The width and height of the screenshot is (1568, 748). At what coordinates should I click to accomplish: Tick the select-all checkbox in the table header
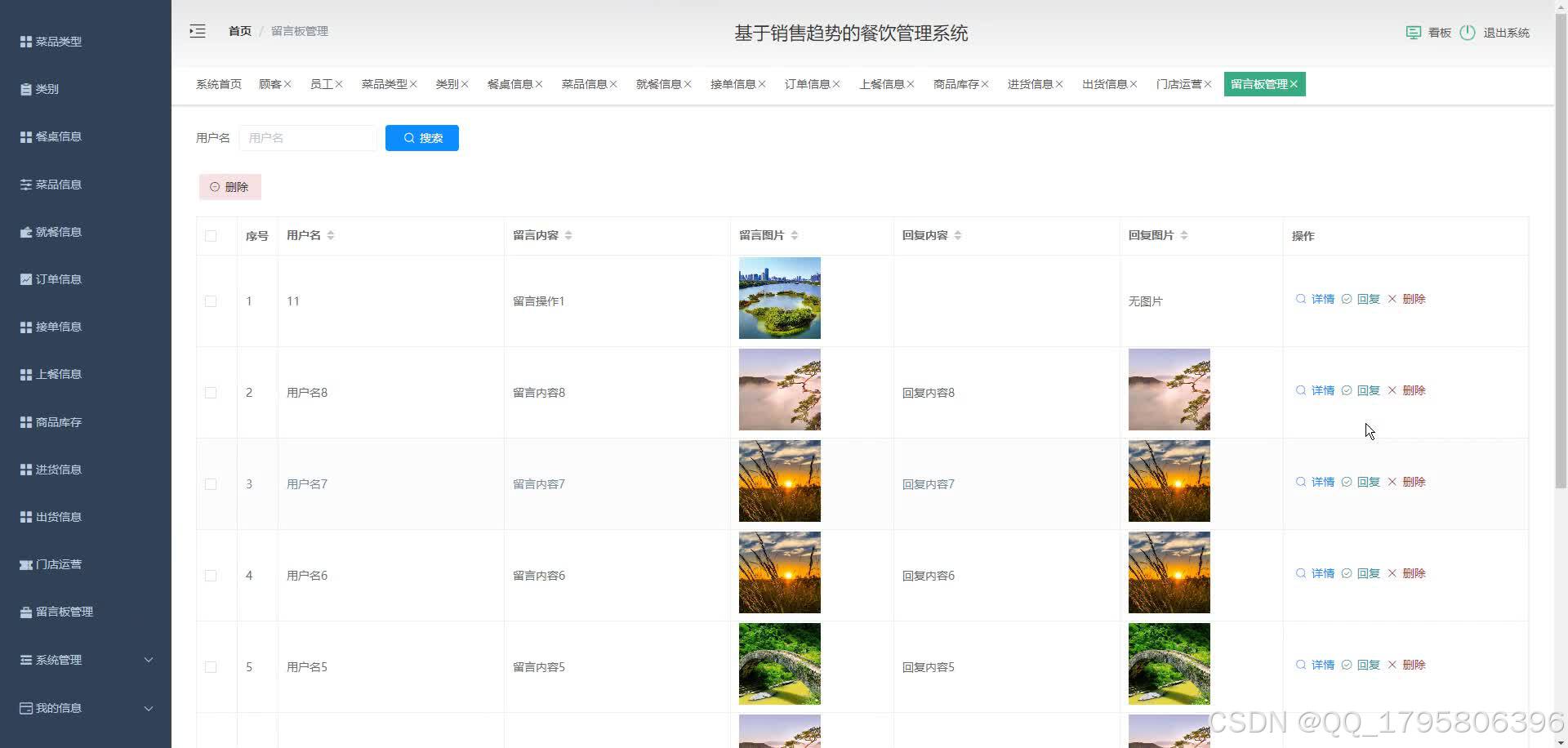tap(211, 236)
